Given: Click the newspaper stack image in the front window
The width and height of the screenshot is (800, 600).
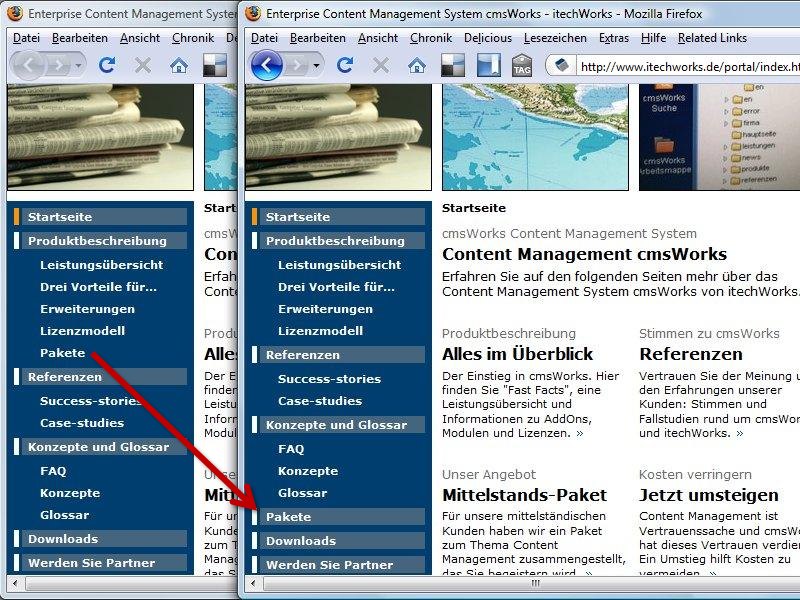Looking at the screenshot, I should [338, 137].
